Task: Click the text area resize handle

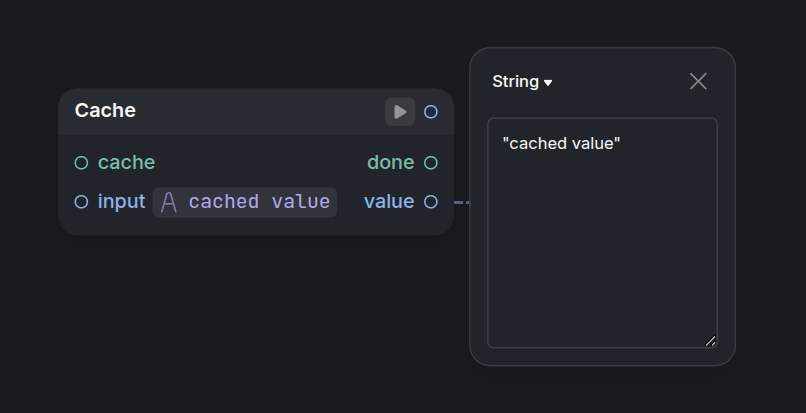Action: point(710,341)
